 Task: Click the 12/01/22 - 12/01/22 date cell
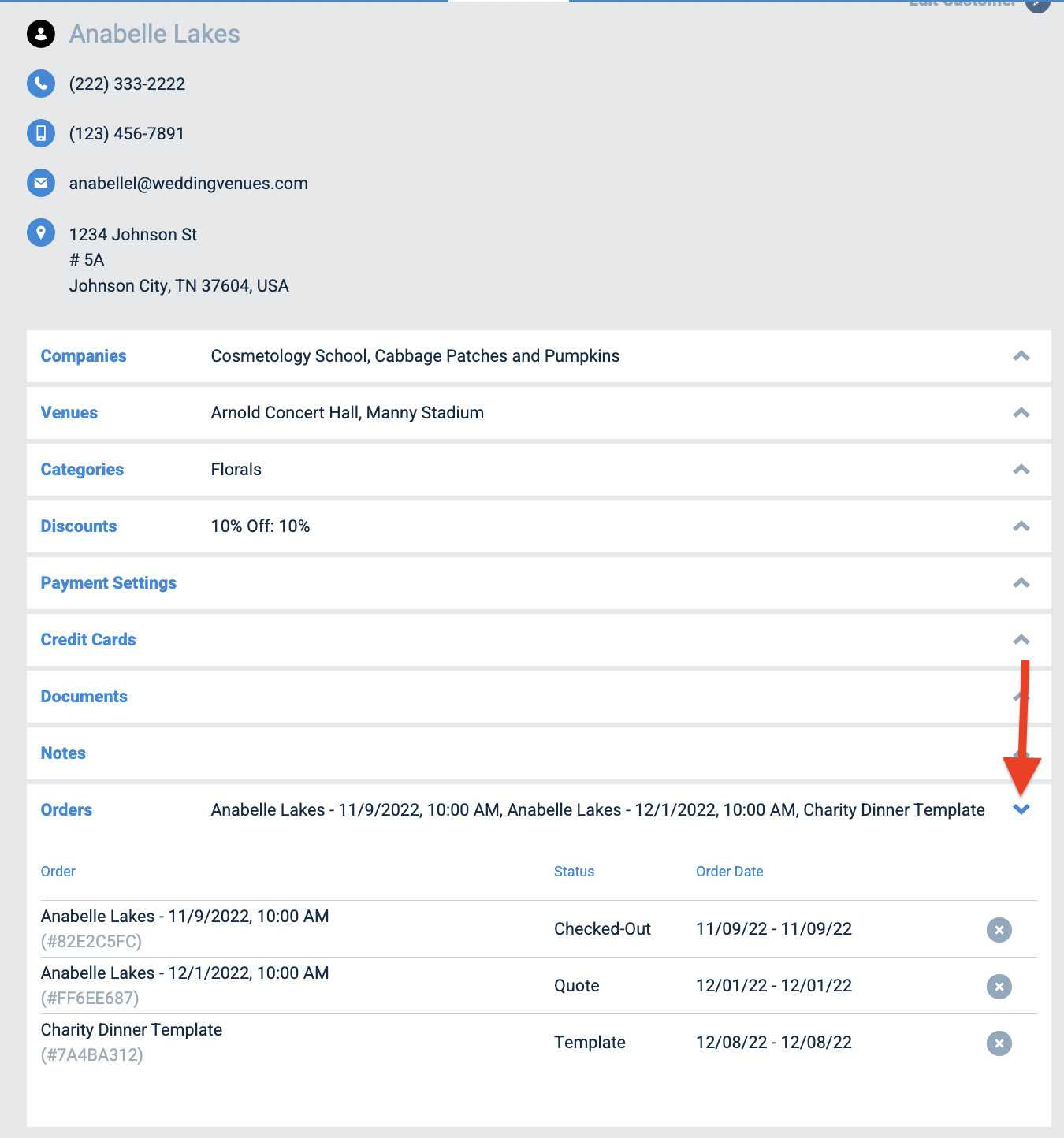774,986
